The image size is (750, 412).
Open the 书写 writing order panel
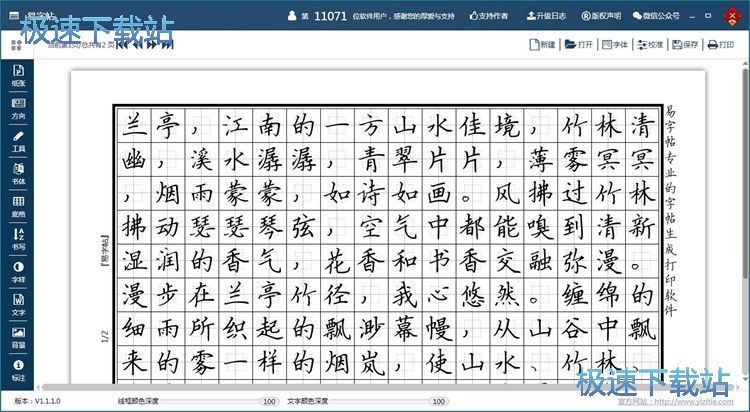[18, 239]
